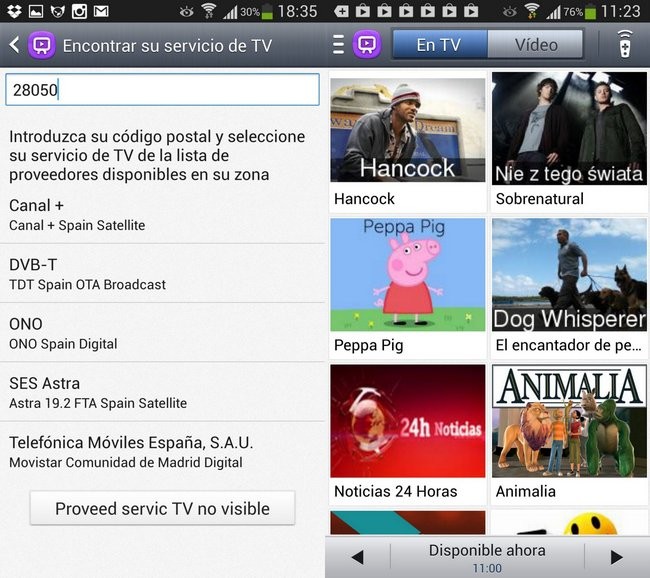Focus the postal code field with 28050
Screen dimensions: 650x578
[x=162, y=90]
